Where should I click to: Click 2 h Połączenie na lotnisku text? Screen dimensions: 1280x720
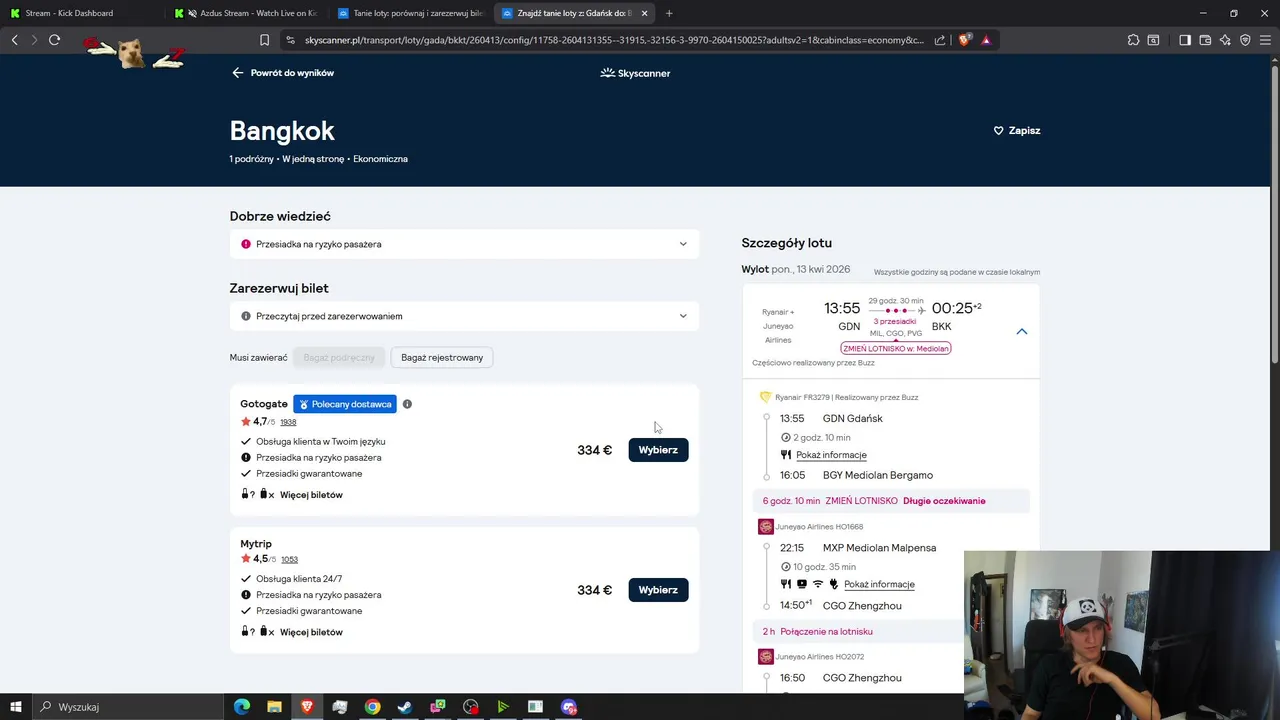tap(817, 632)
